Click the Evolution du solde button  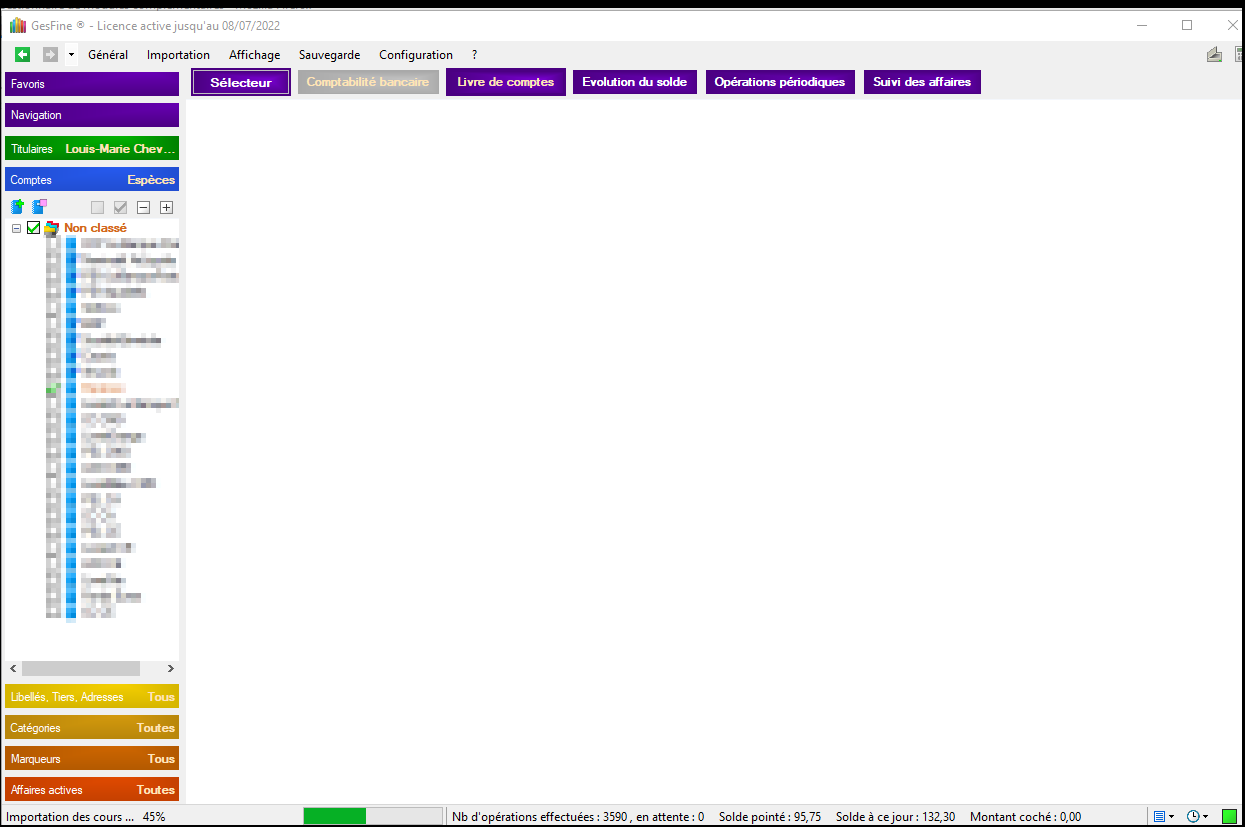[x=634, y=82]
